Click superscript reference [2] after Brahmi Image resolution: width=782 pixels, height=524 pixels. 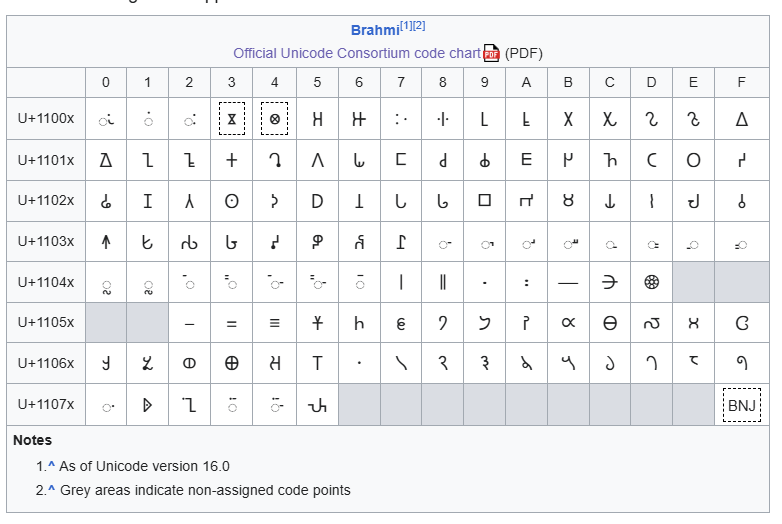tap(419, 25)
